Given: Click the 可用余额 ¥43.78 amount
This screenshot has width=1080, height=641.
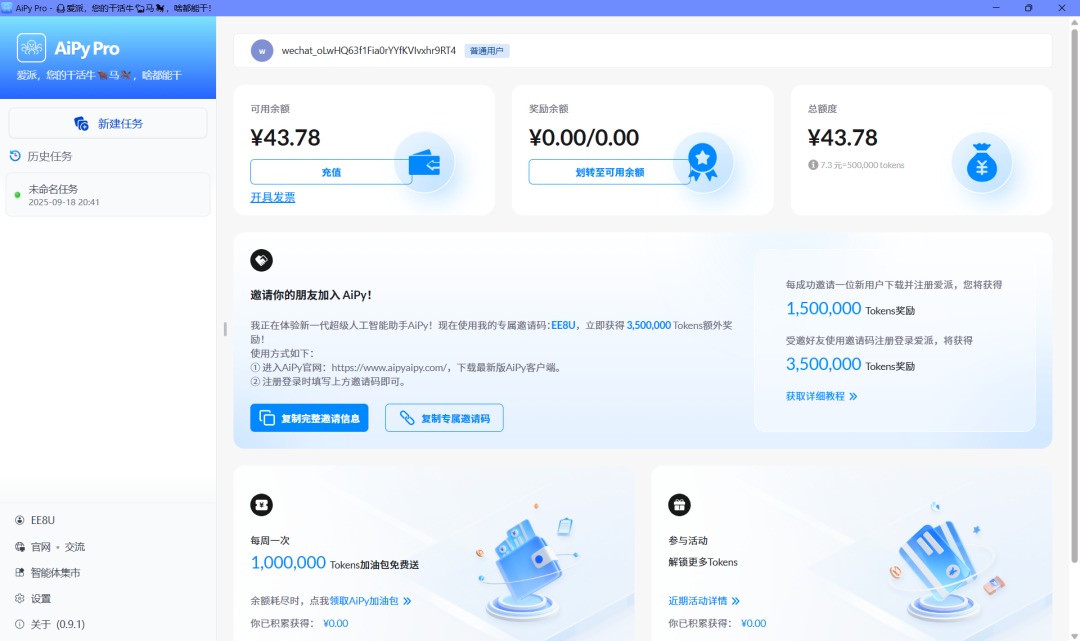Looking at the screenshot, I should pyautogui.click(x=285, y=138).
